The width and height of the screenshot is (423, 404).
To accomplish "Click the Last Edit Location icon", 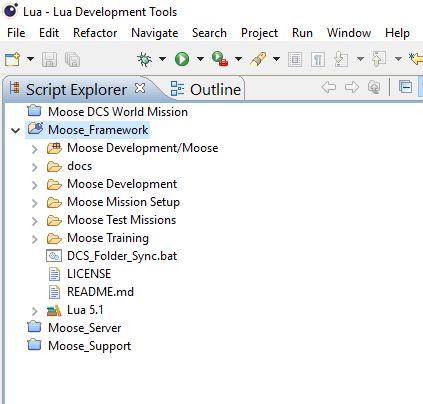I will click(x=416, y=59).
